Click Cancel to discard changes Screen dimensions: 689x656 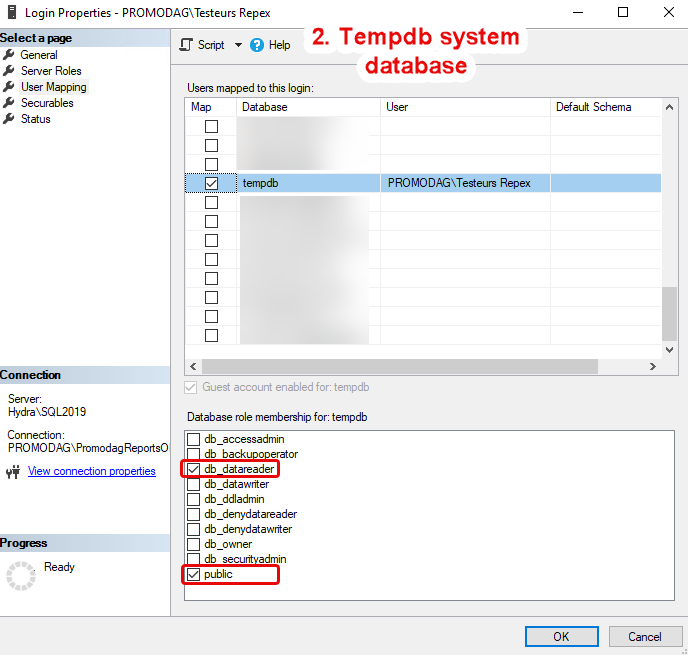coord(645,637)
